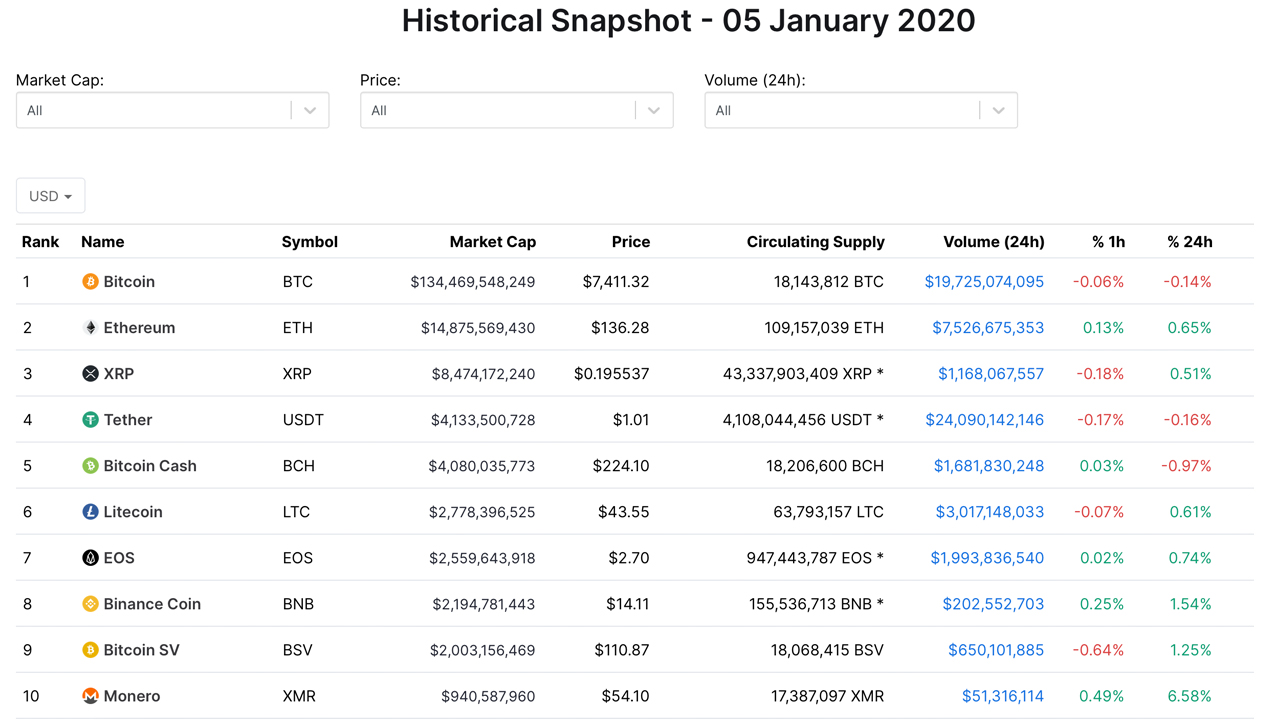Viewport: 1280px width, 720px height.
Task: Sort table by Rank column header
Action: click(41, 242)
